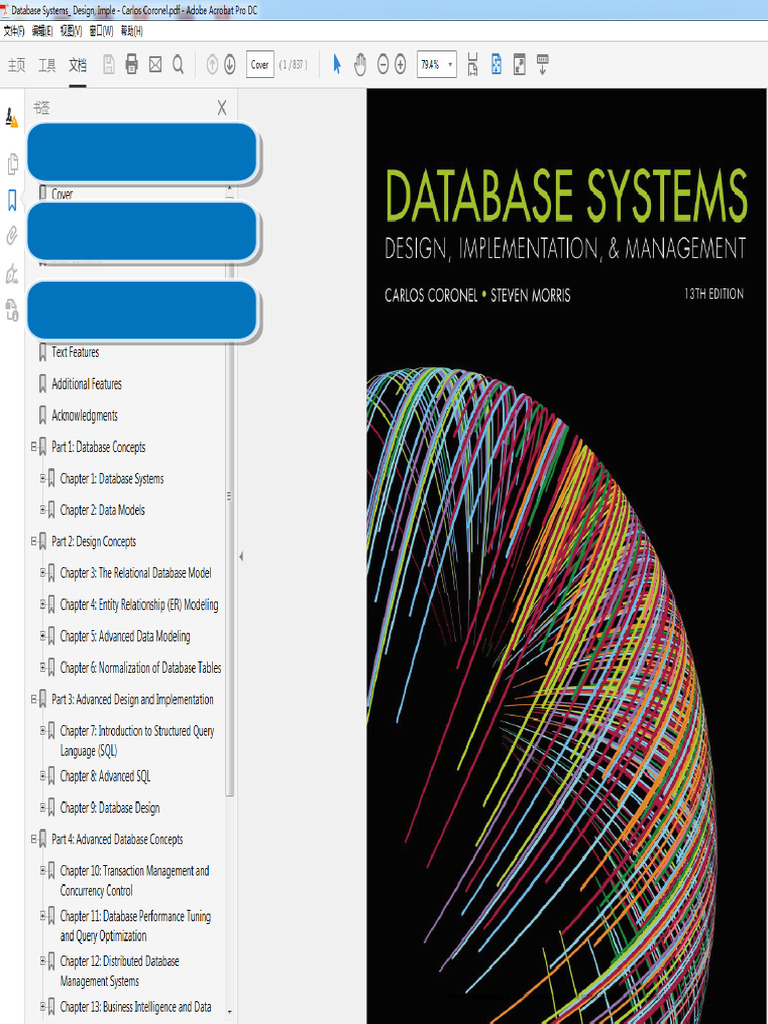Screen dimensions: 768x1024
Task: Jump to Acknowledgments bookmark
Action: [85, 415]
